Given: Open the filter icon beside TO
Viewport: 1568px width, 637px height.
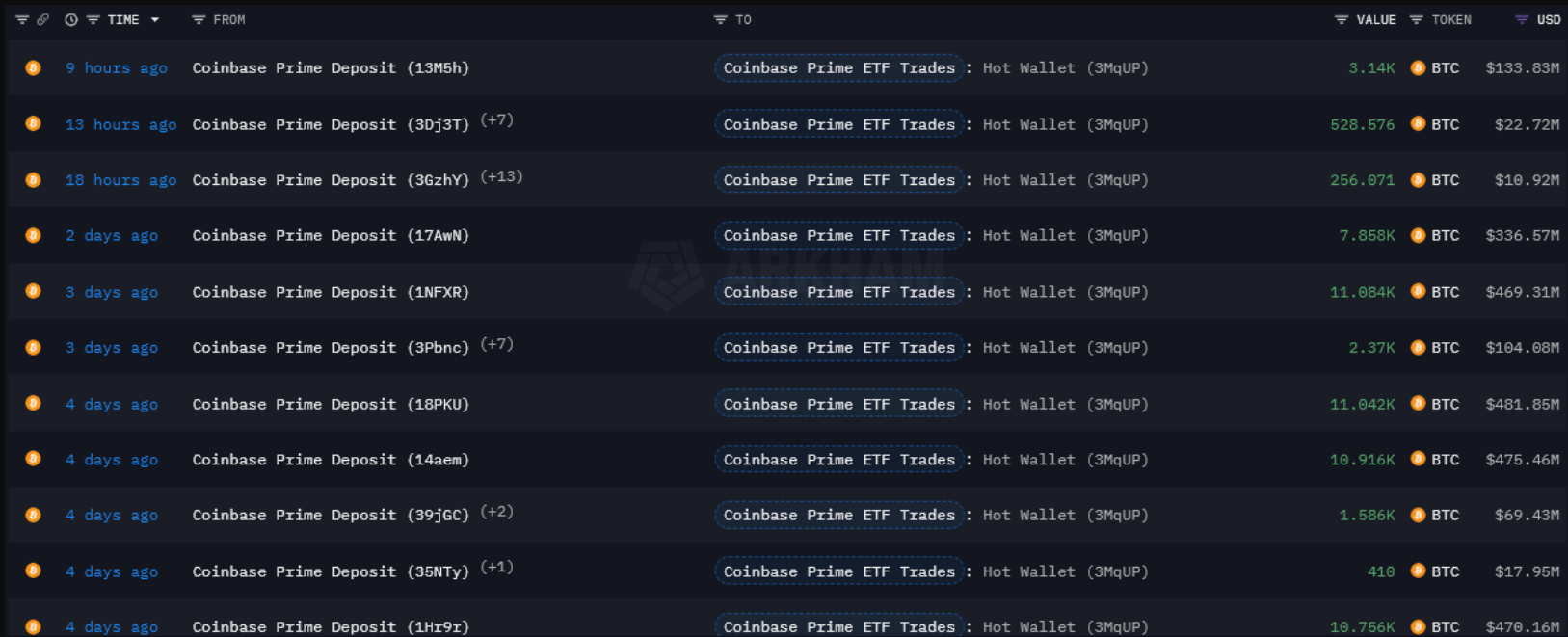Looking at the screenshot, I should (720, 19).
